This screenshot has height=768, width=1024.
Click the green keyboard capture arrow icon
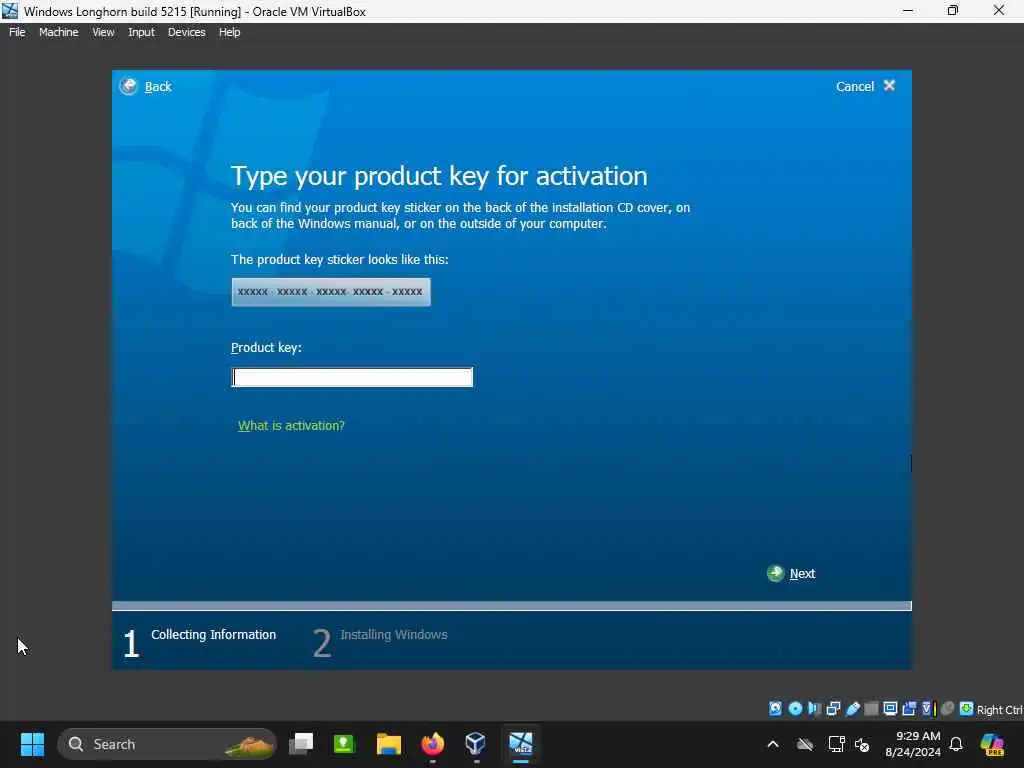pos(967,709)
